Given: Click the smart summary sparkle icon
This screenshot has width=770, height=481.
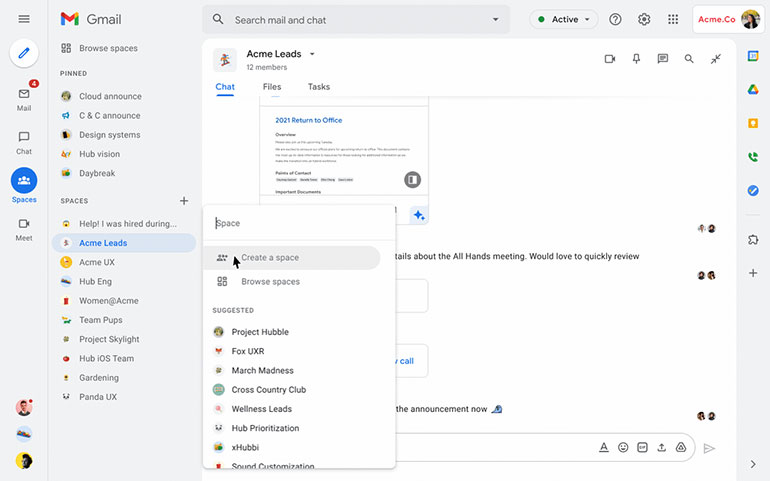Looking at the screenshot, I should tap(419, 215).
